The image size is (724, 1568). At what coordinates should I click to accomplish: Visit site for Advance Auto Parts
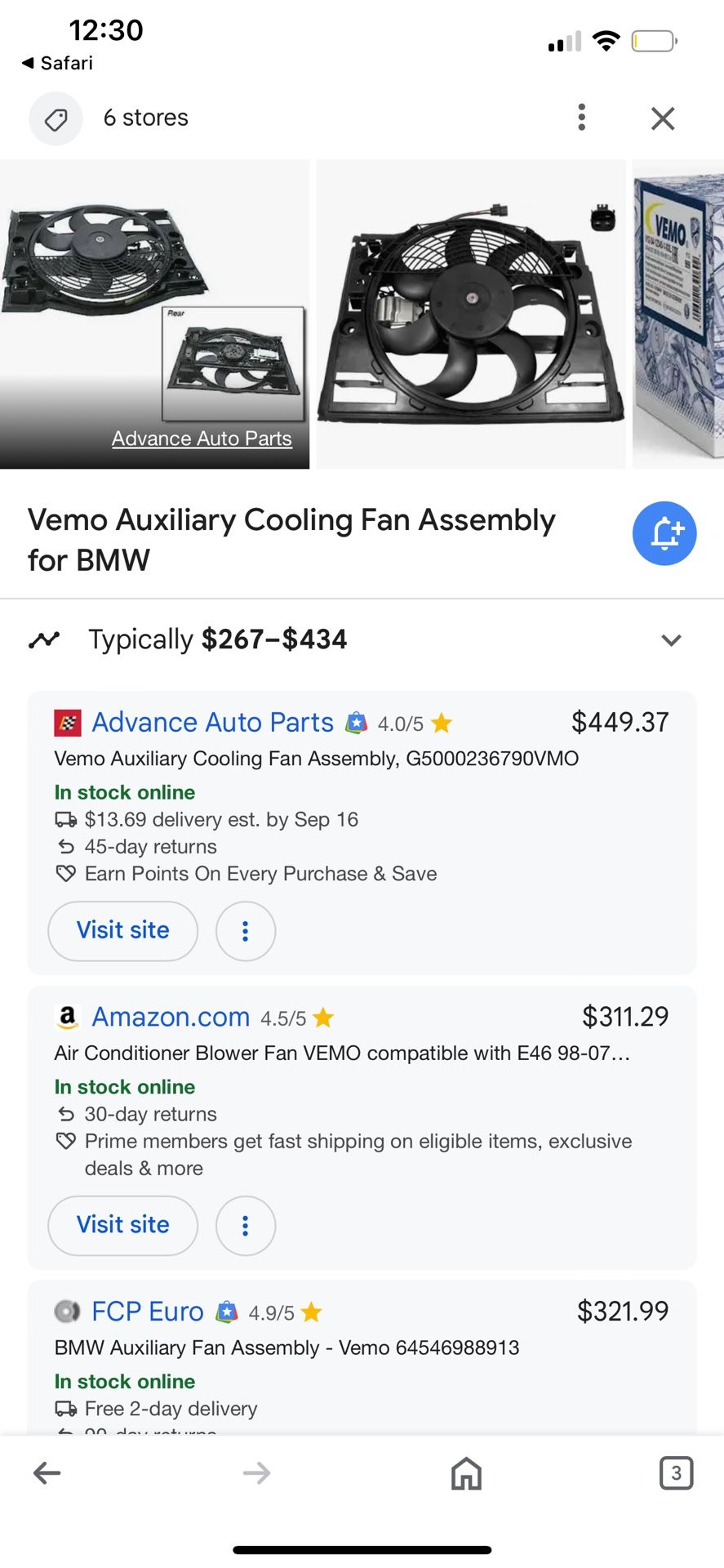tap(123, 931)
